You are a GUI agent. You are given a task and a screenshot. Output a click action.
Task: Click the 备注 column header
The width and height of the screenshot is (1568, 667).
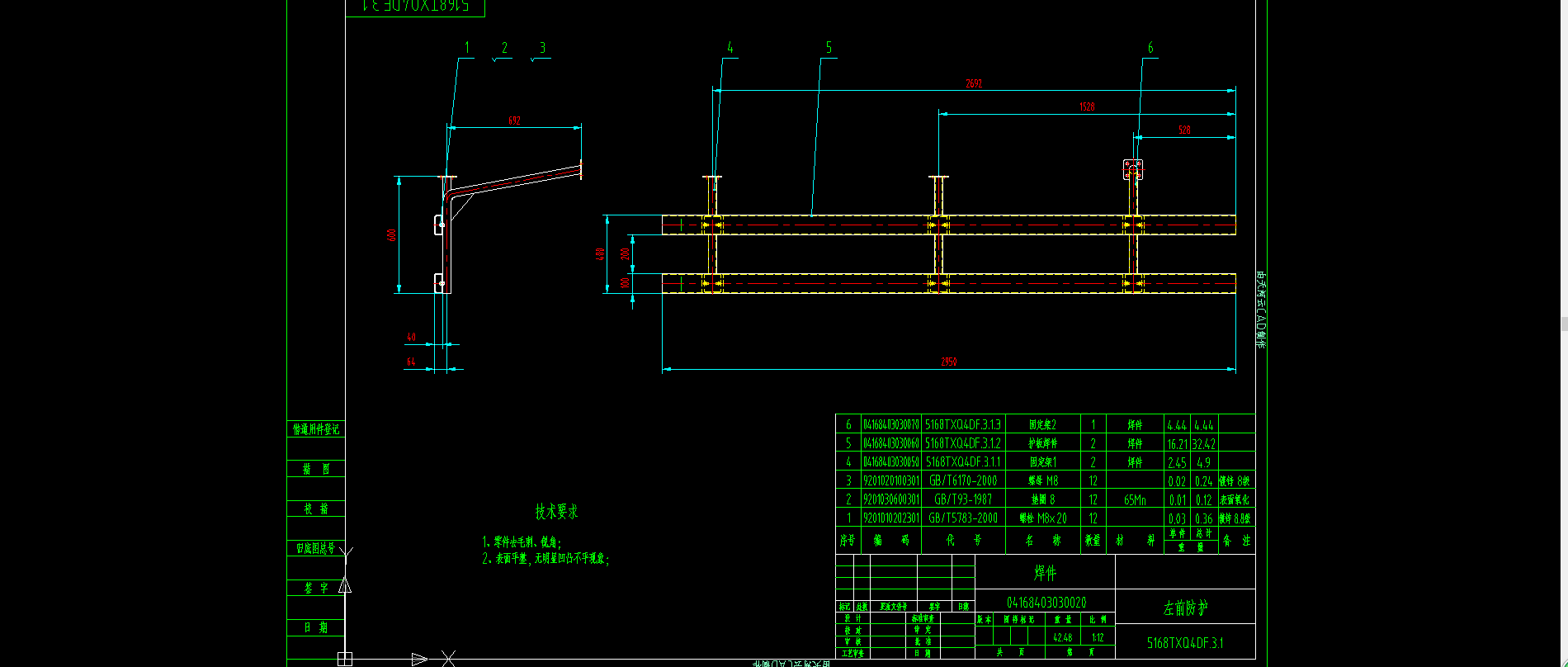(1235, 541)
